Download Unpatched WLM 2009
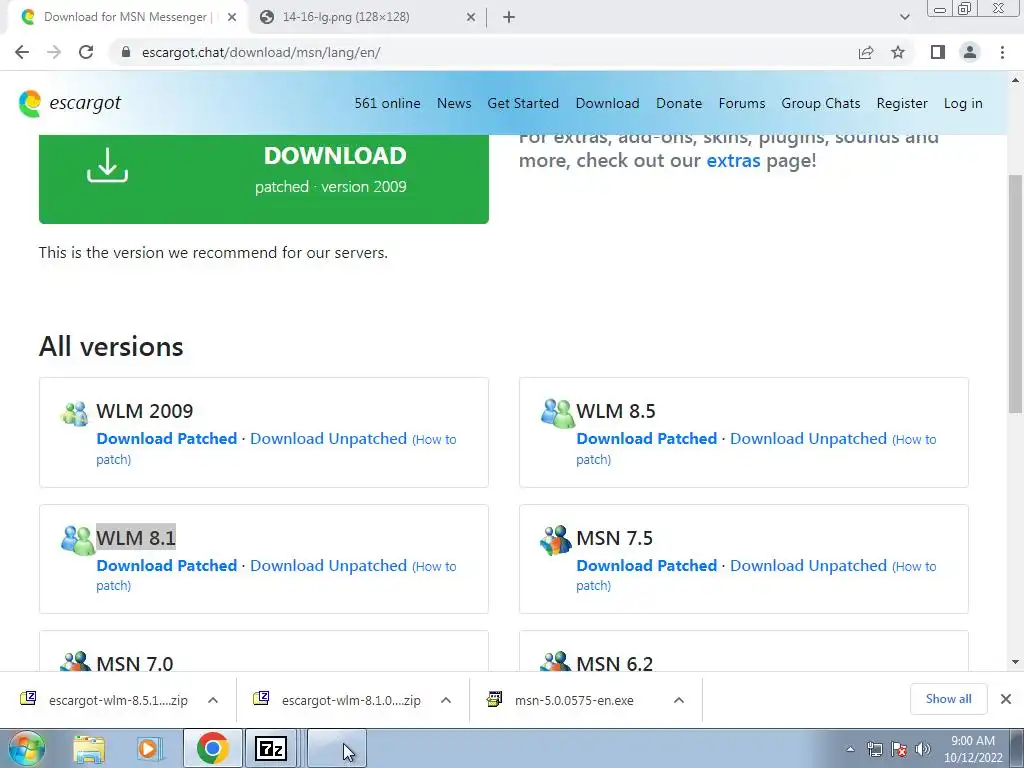 [328, 438]
